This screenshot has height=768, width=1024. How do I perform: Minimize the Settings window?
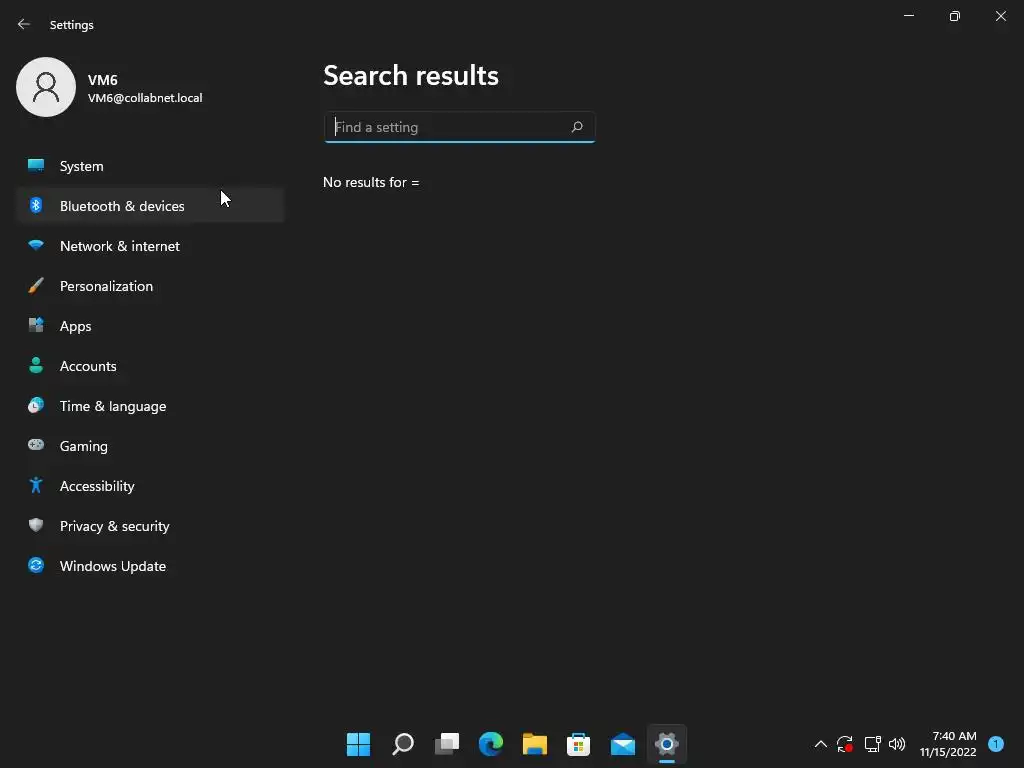point(909,16)
